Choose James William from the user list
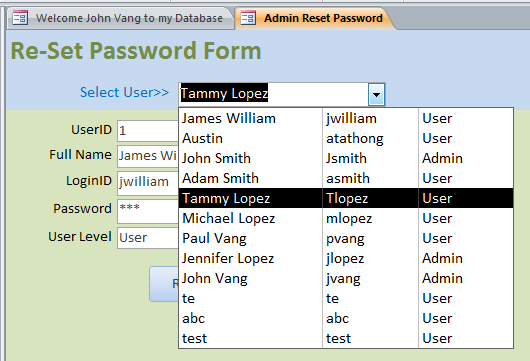Image resolution: width=530 pixels, height=361 pixels. coord(346,118)
